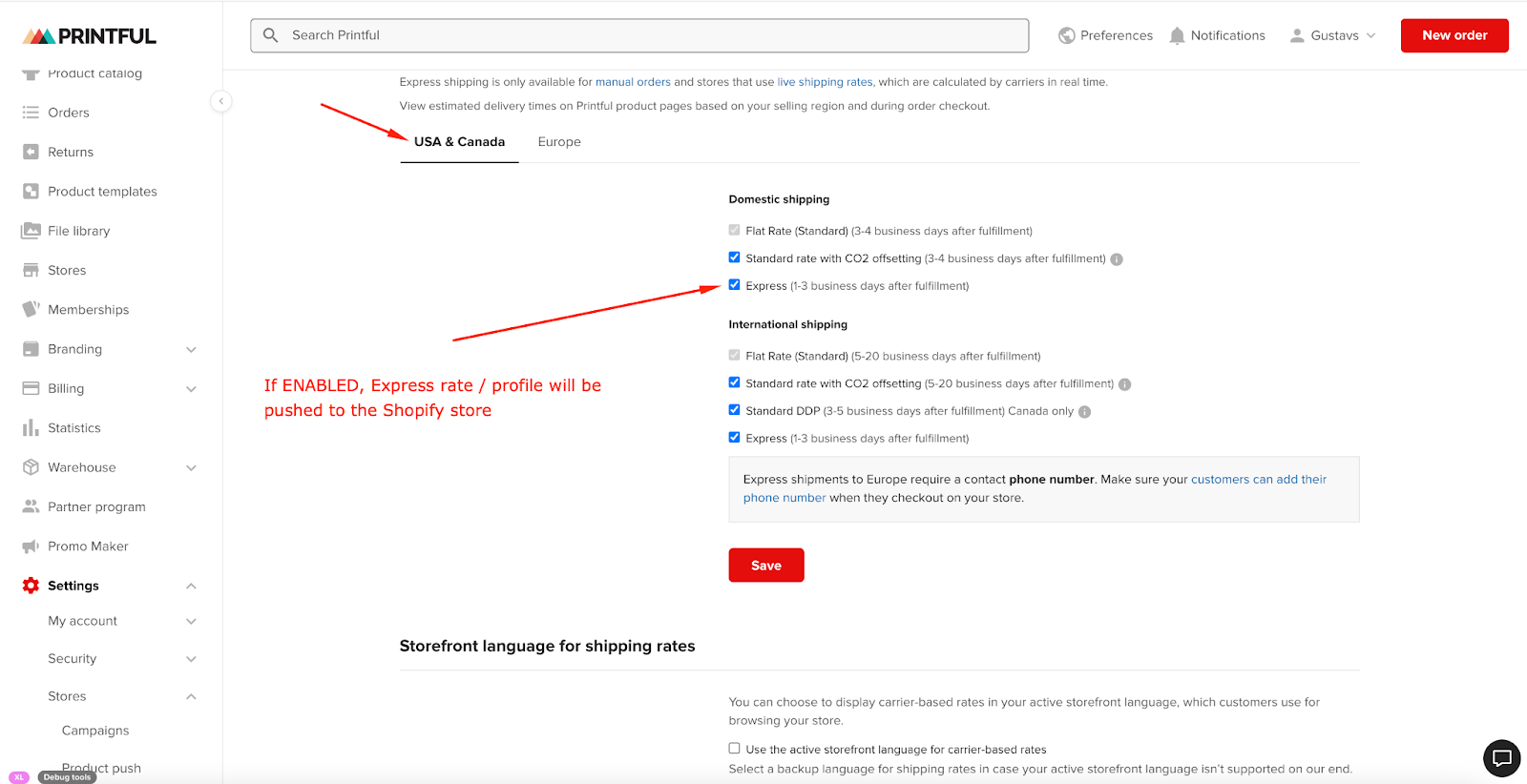Expand My account submenu chevron
The width and height of the screenshot is (1527, 784).
point(191,622)
